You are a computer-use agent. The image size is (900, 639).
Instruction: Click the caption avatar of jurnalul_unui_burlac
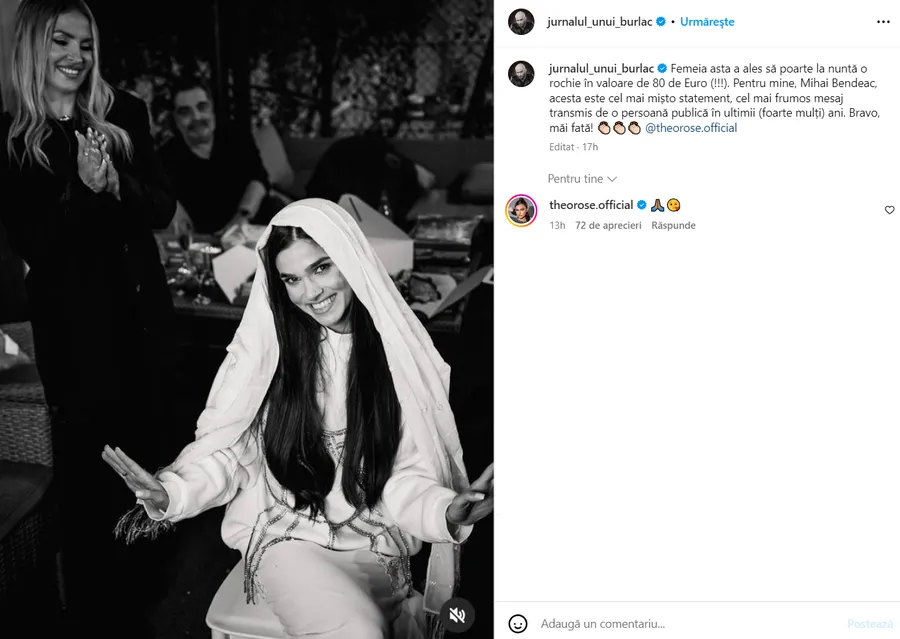coord(521,74)
